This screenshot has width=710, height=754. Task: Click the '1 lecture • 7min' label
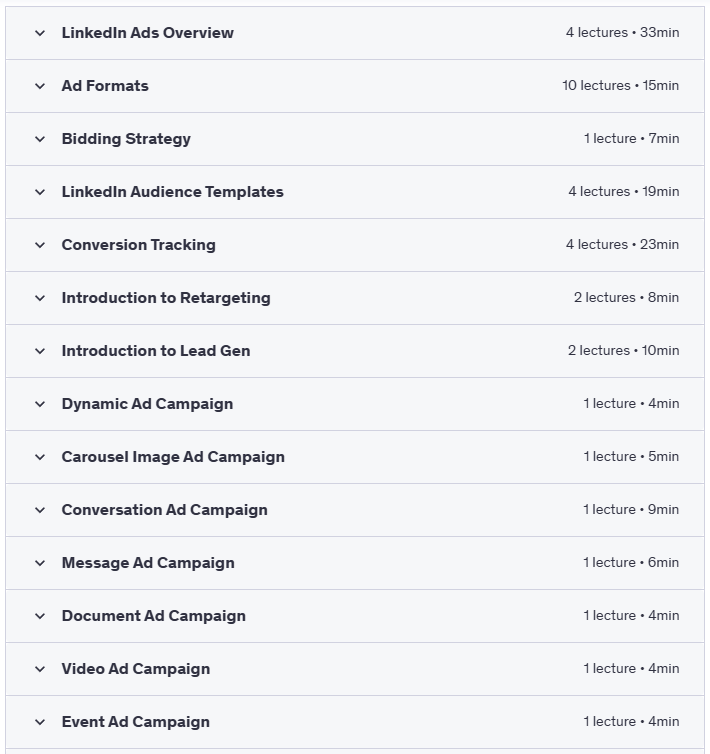(631, 139)
